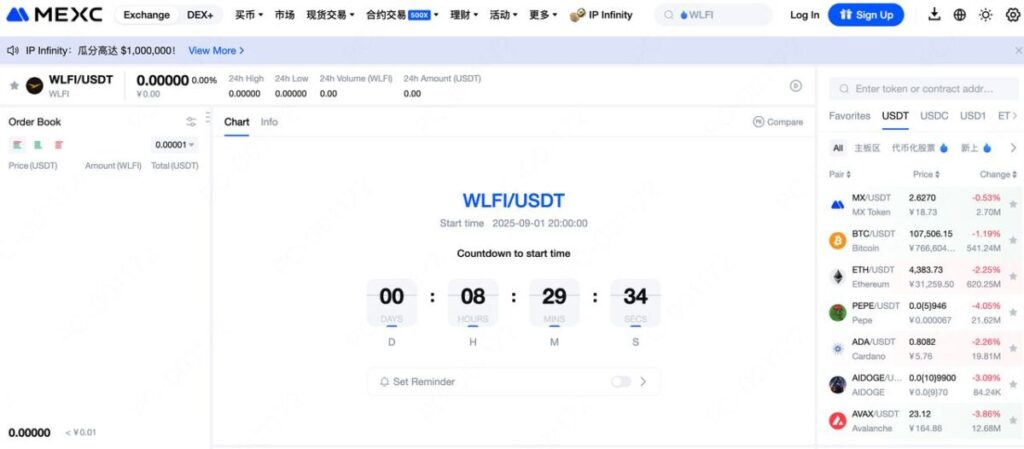Open the 理财 dropdown menu
This screenshot has height=449, width=1024.
[464, 14]
